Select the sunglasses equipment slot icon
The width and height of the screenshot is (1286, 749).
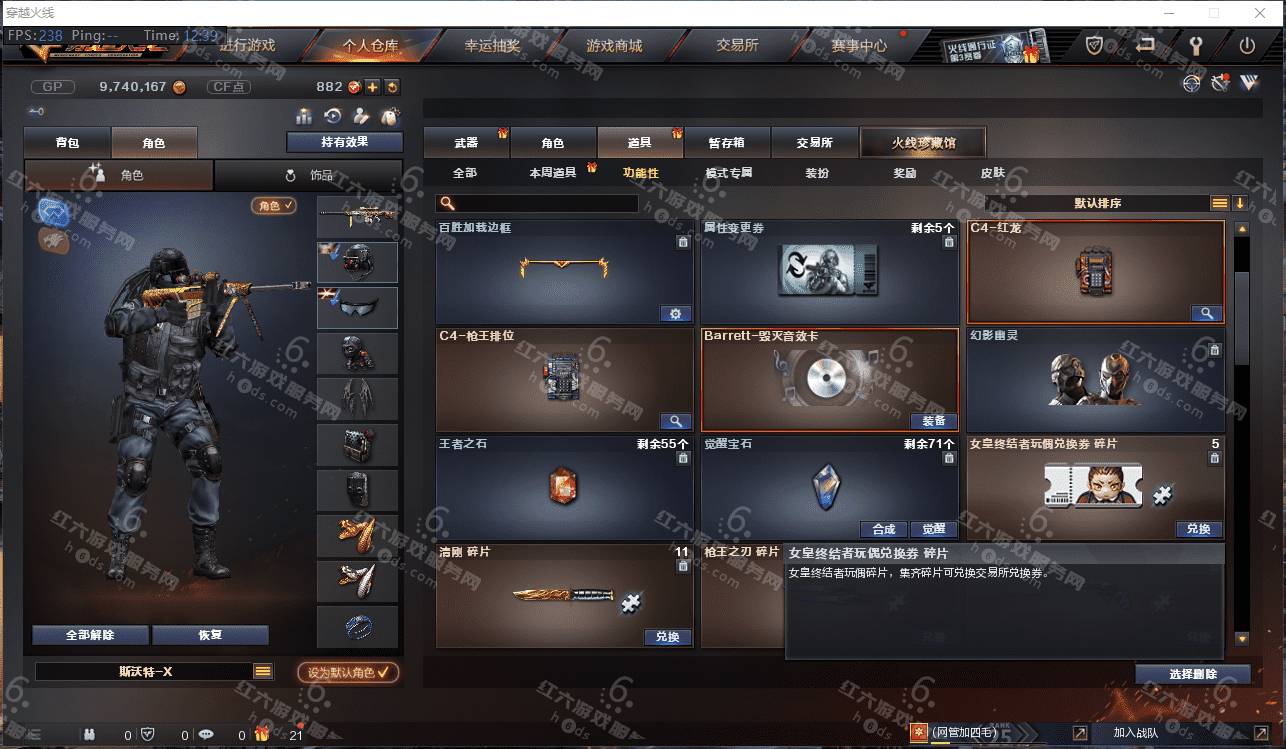(357, 308)
